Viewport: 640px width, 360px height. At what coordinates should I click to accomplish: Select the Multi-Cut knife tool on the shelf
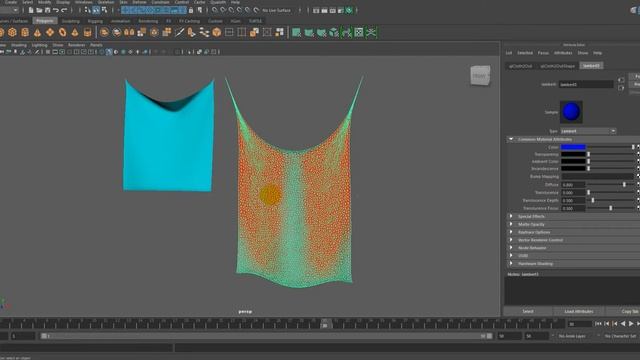pyautogui.click(x=179, y=32)
